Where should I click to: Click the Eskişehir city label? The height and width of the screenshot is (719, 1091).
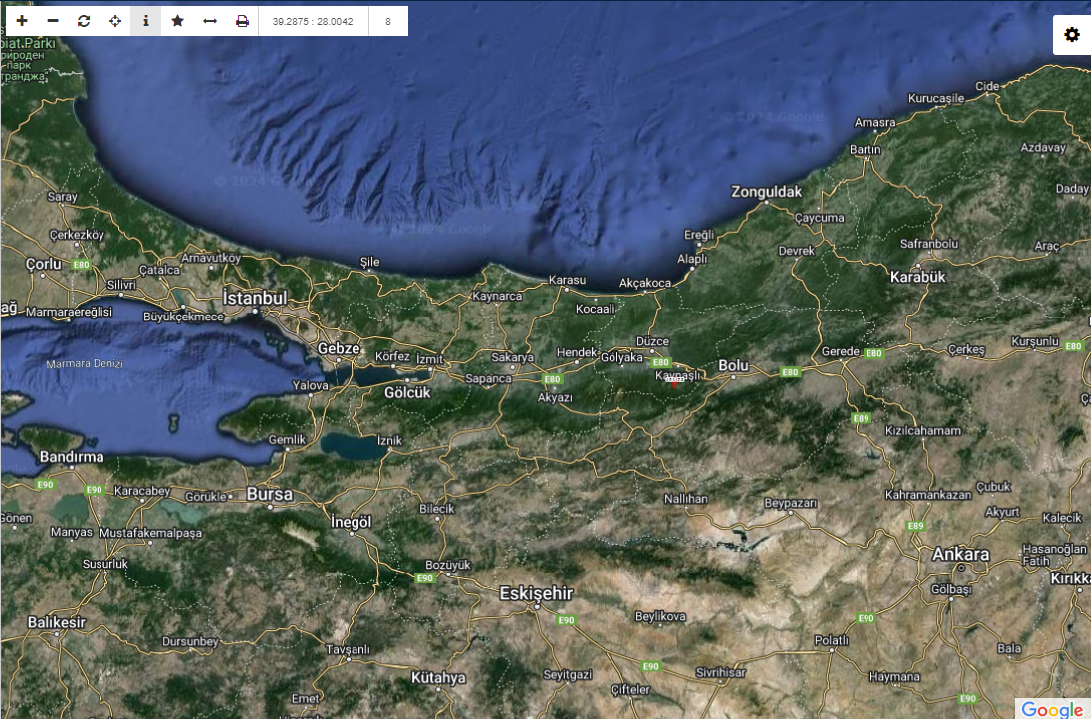tap(536, 594)
